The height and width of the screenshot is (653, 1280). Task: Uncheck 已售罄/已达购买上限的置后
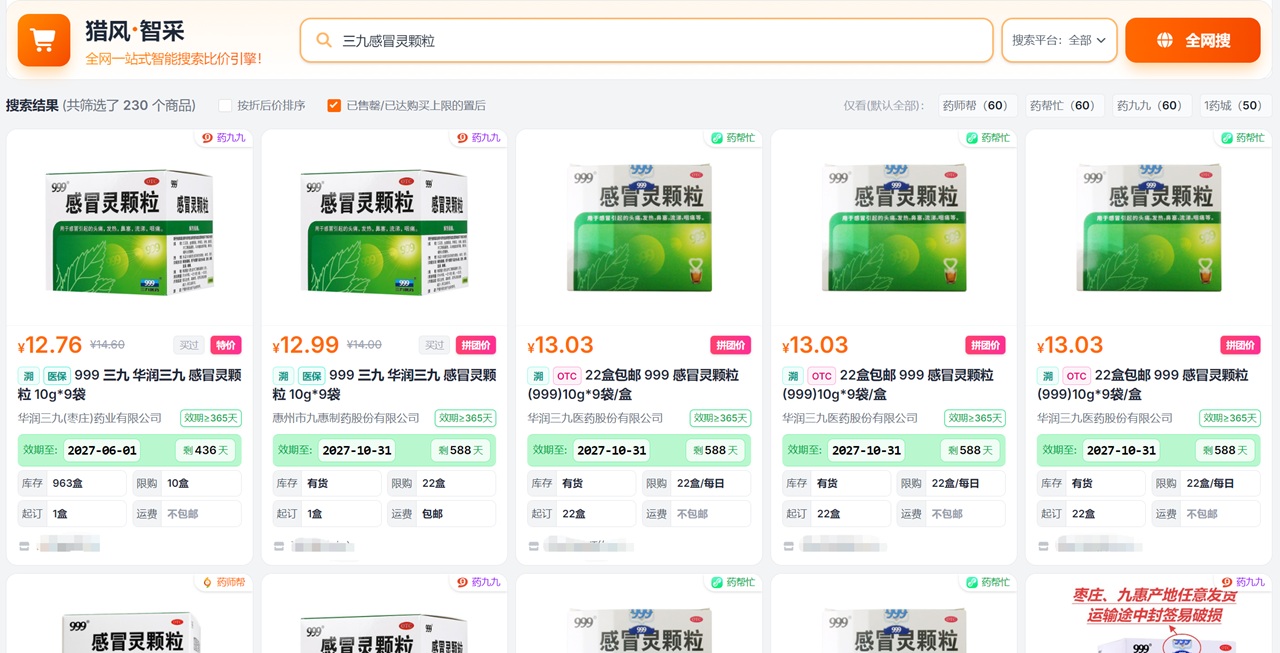[334, 105]
